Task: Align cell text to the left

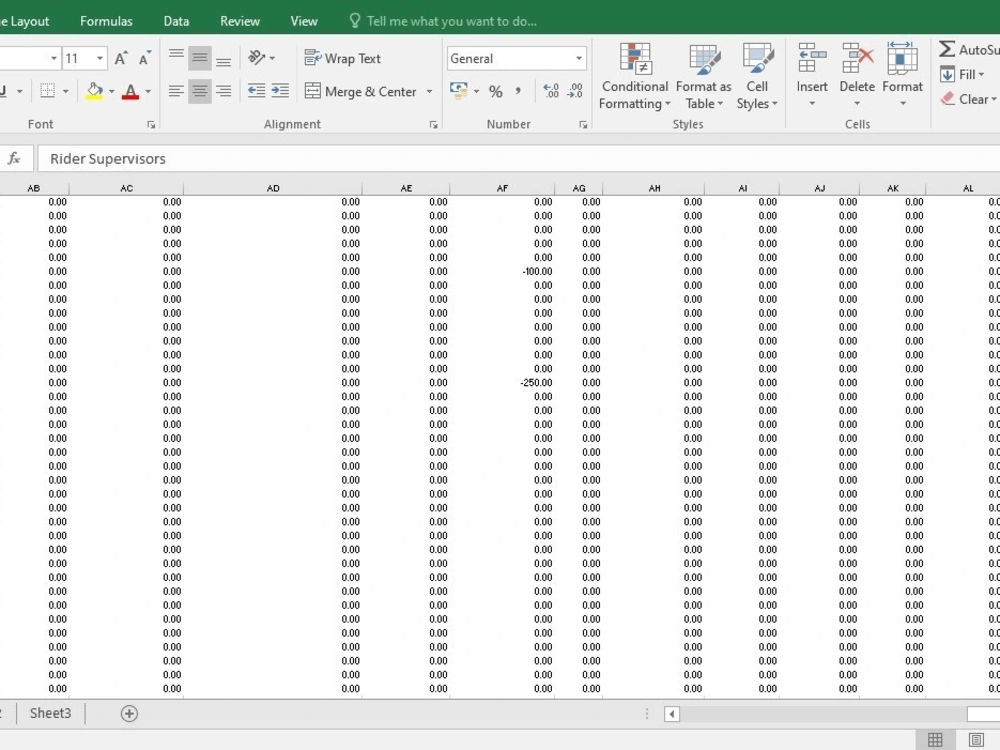Action: pos(176,91)
